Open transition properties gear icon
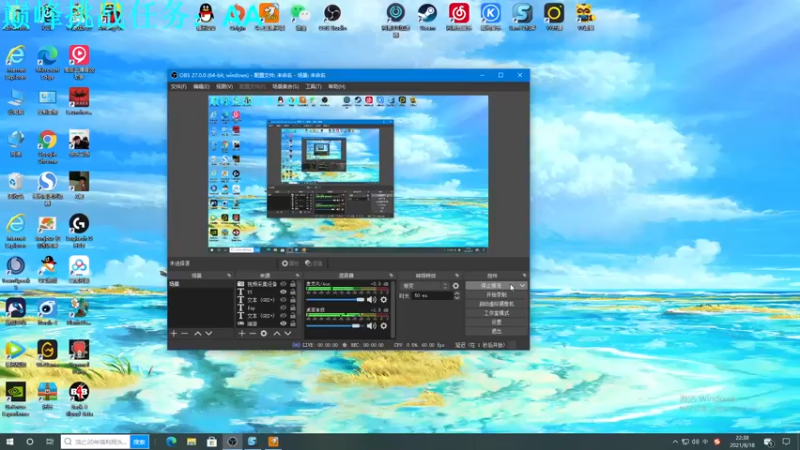Image resolution: width=800 pixels, height=450 pixels. pos(456,286)
